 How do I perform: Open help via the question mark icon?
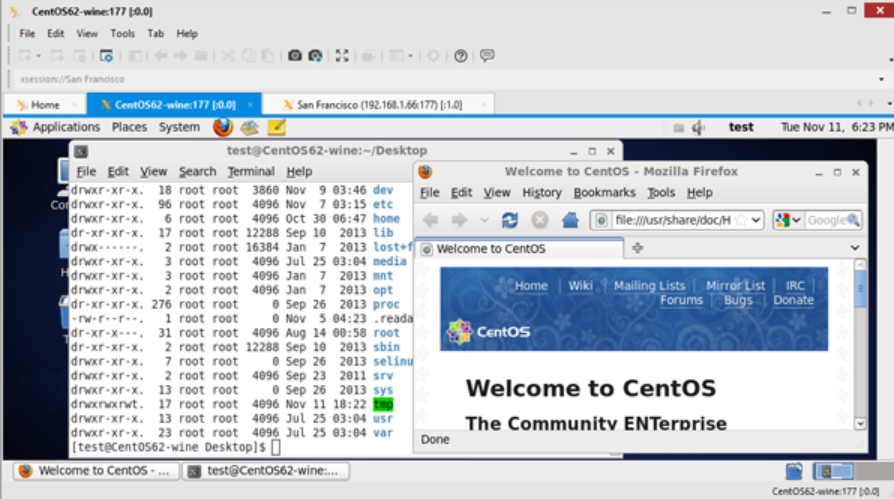click(461, 56)
